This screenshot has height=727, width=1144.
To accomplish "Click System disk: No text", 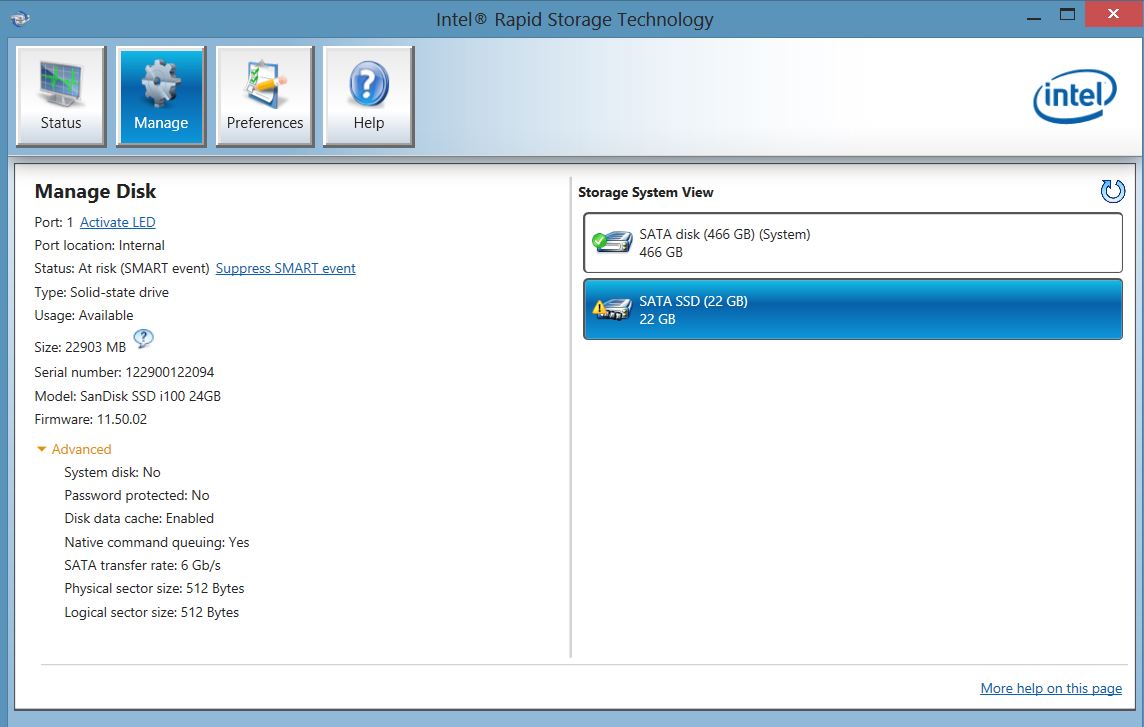I will pos(112,472).
